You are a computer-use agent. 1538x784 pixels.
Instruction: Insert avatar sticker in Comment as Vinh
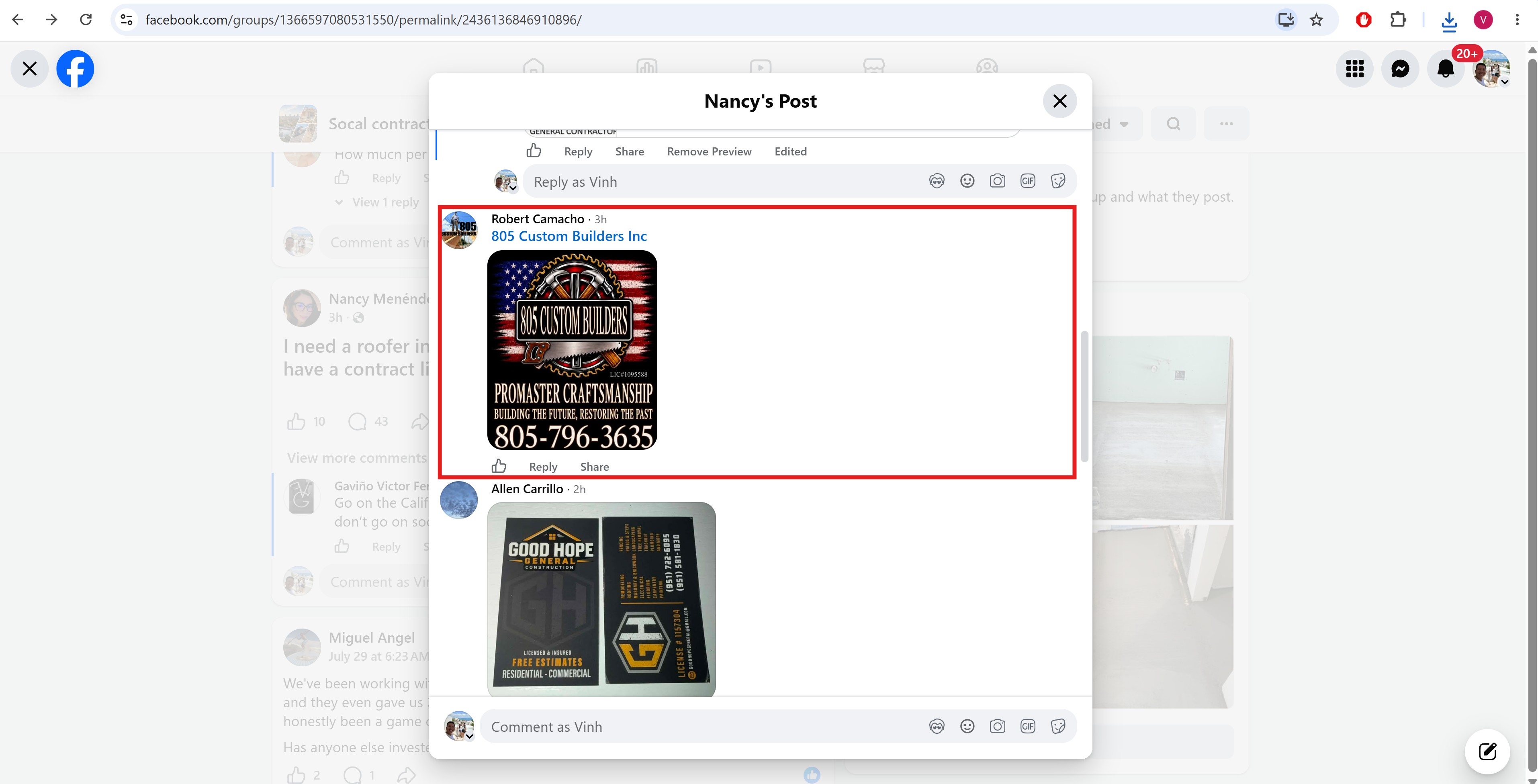pos(937,726)
